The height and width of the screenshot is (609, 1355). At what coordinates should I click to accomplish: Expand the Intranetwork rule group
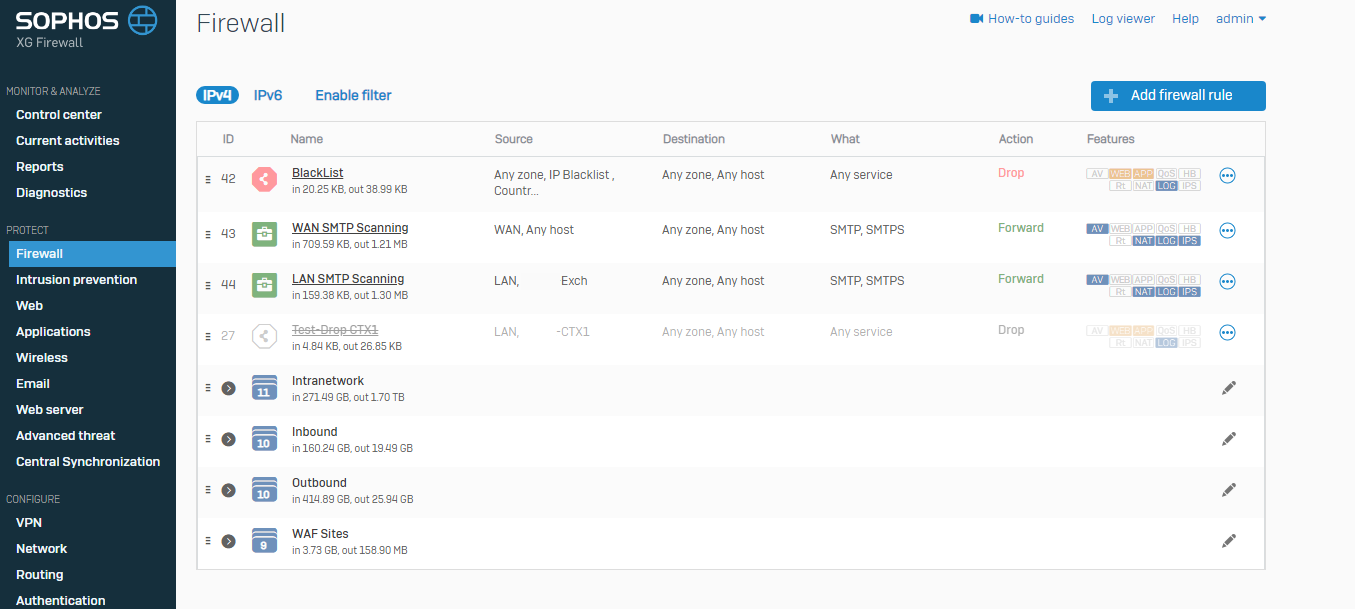[228, 388]
